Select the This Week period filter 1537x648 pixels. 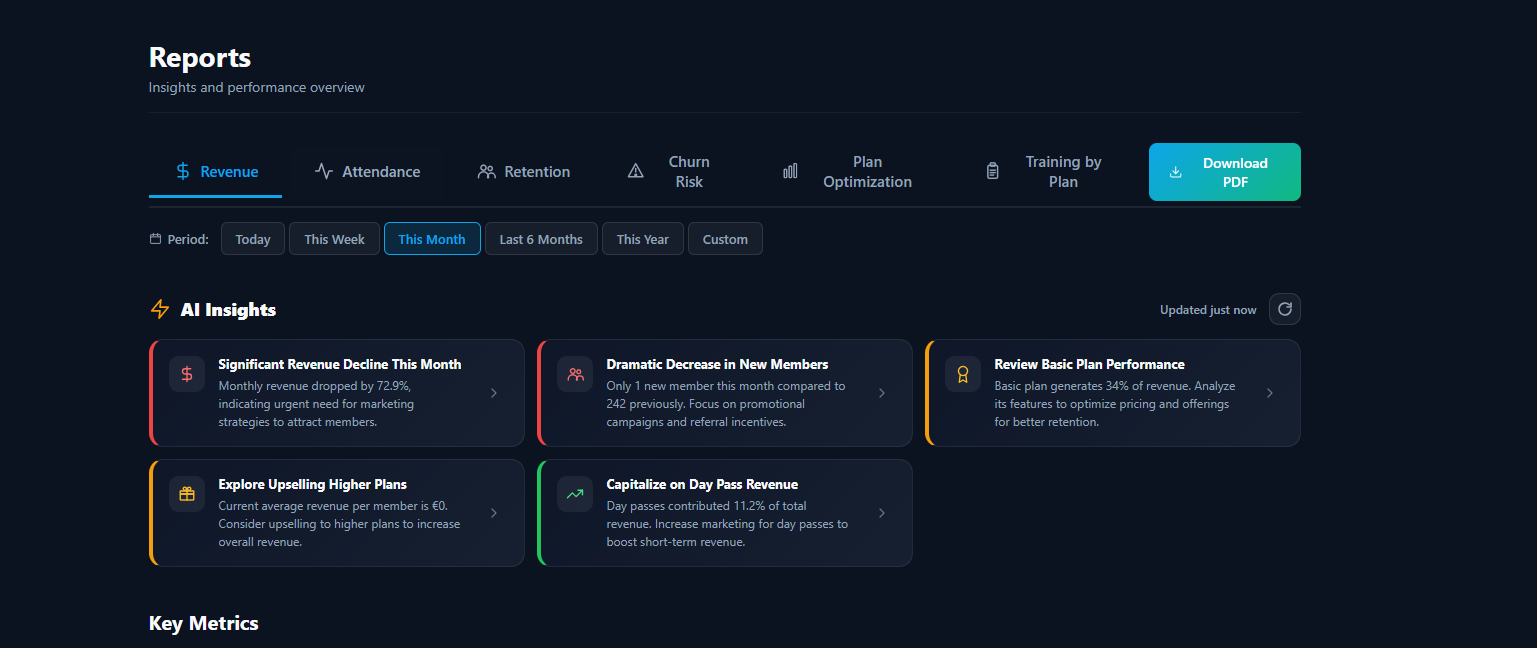point(334,239)
